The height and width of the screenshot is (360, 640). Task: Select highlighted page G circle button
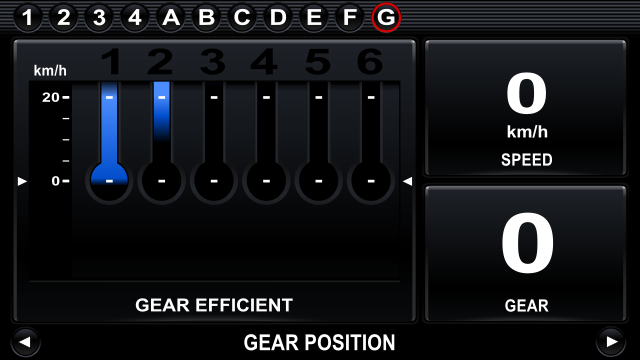pos(386,18)
